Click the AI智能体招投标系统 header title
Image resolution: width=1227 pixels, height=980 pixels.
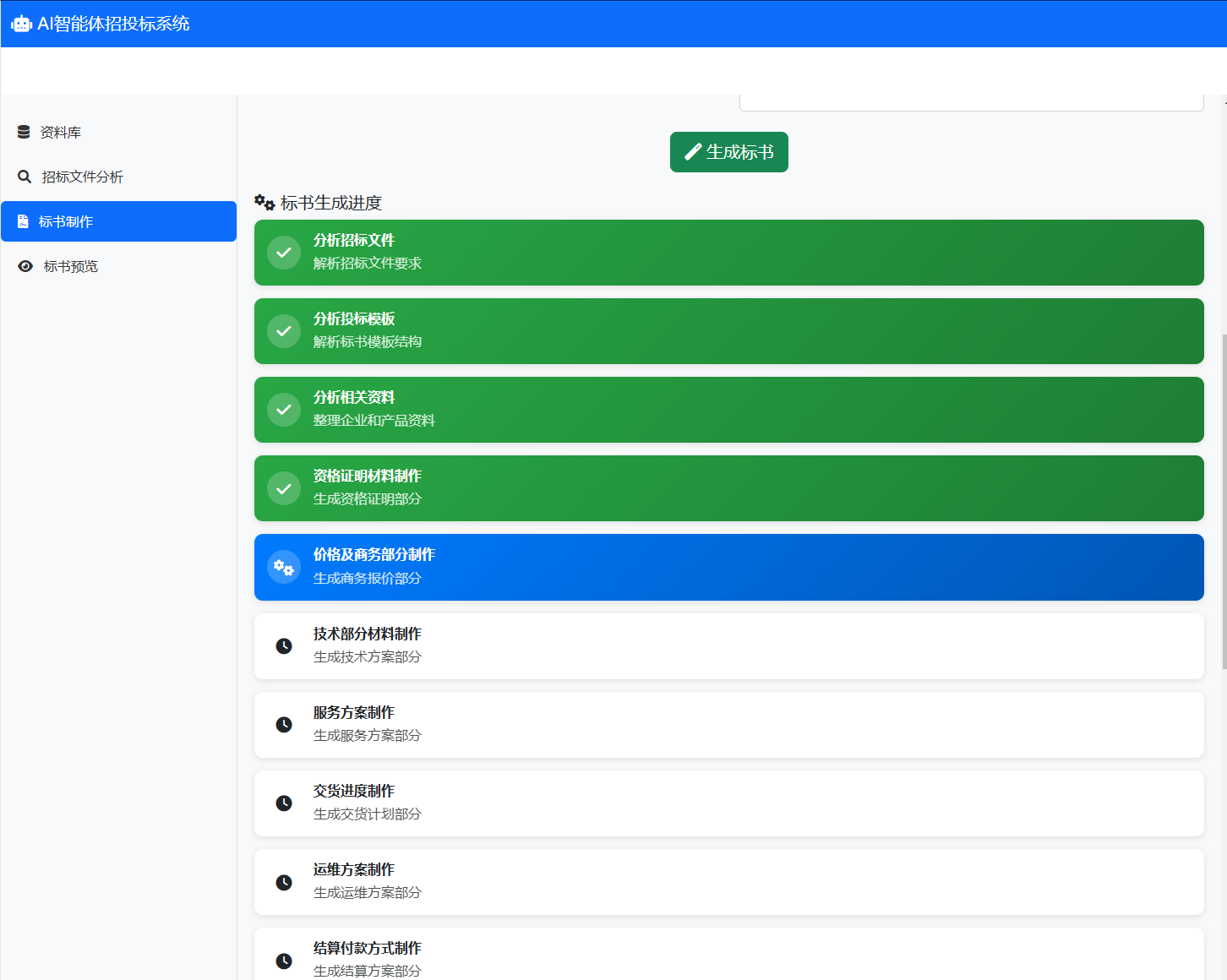(113, 24)
